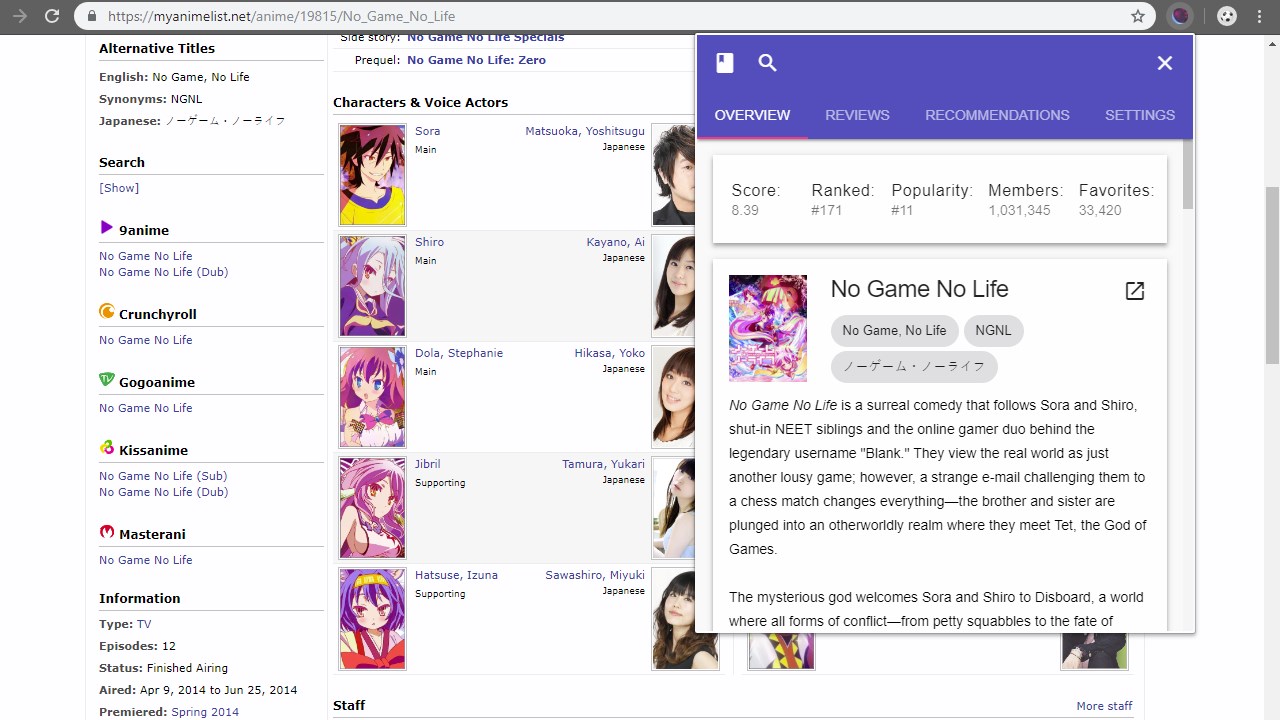Open No Game No Life in new tab icon
The image size is (1280, 720).
1135,291
